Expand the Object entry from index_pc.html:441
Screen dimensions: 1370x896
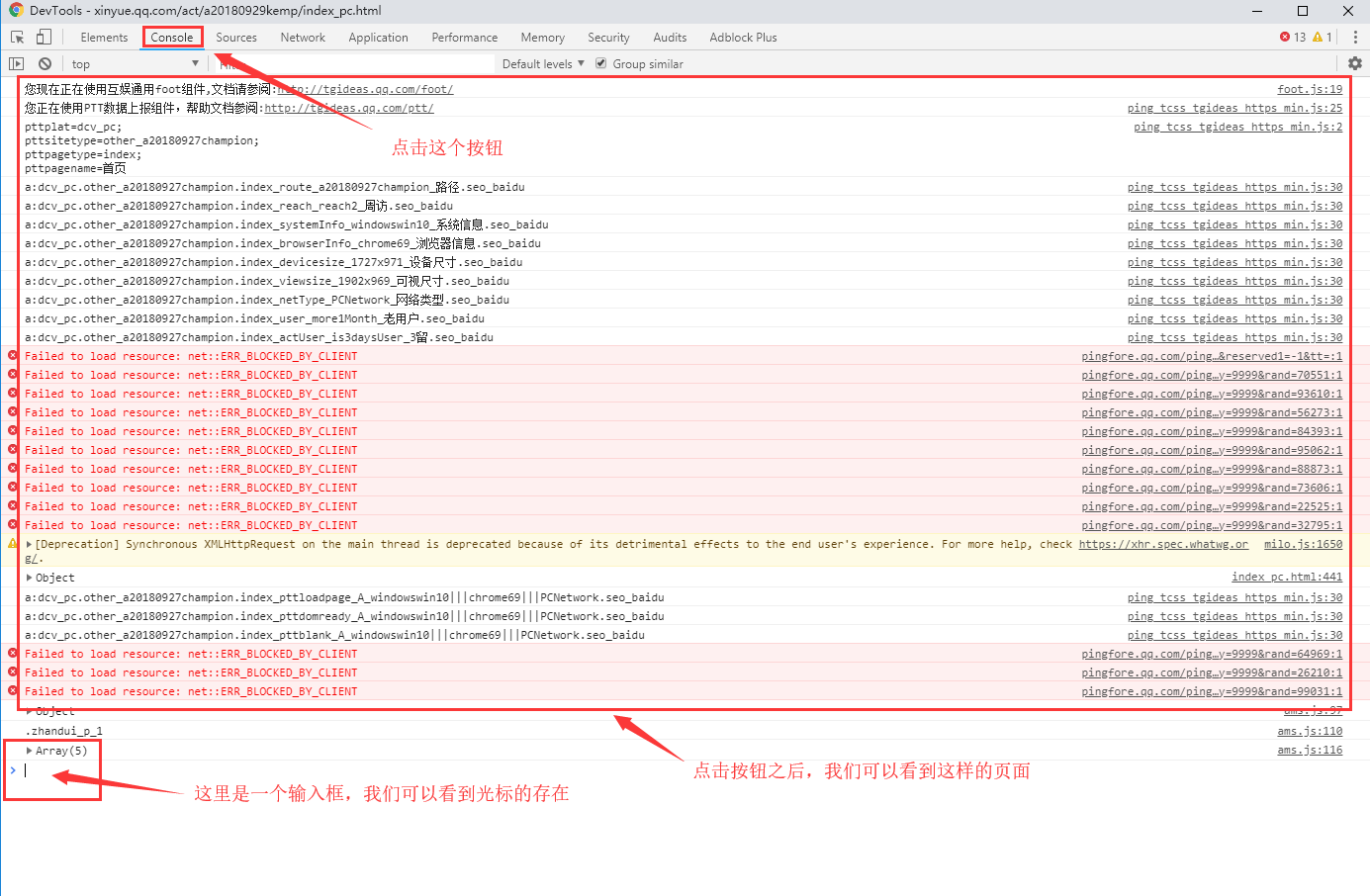[30, 578]
